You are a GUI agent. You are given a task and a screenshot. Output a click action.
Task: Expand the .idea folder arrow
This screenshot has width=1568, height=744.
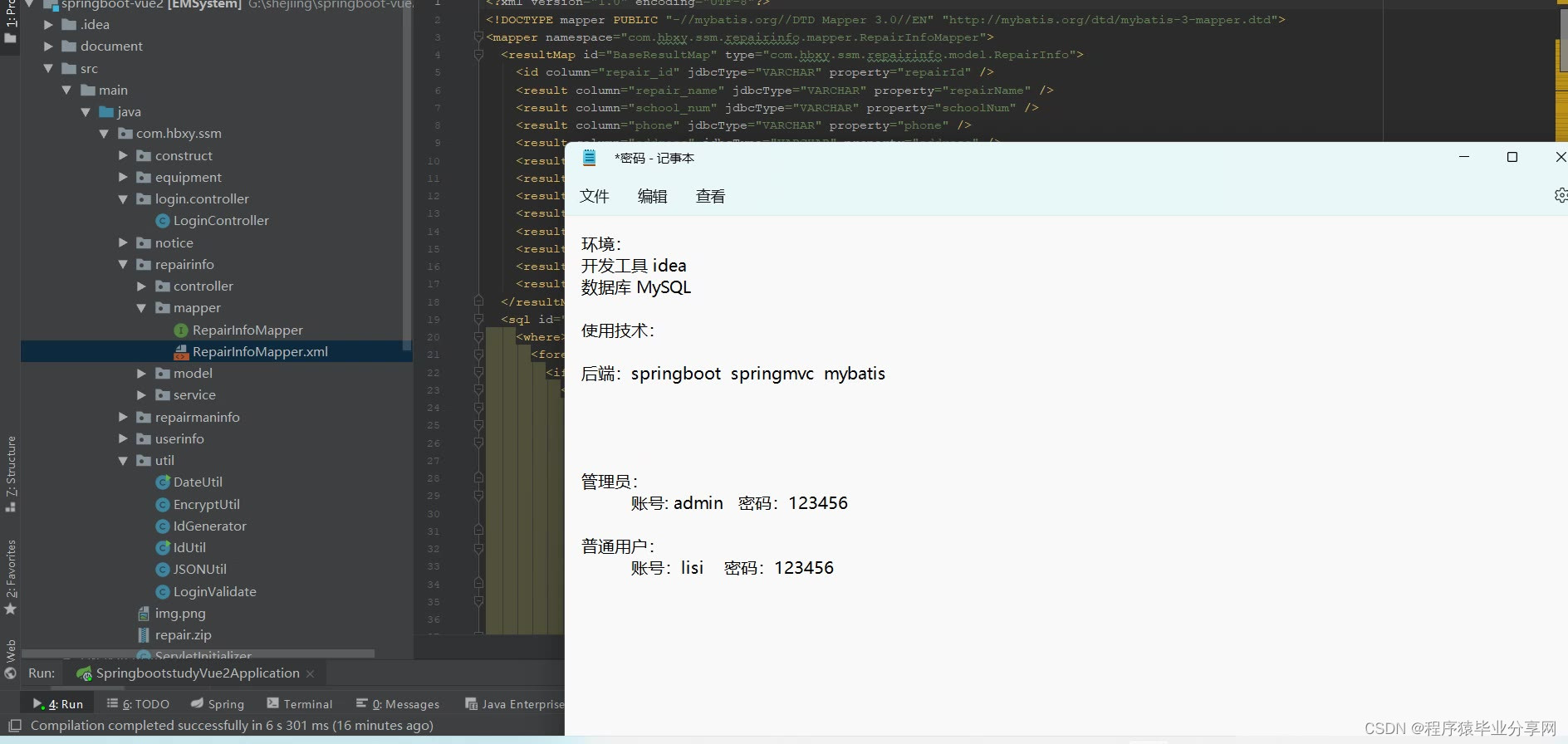tap(48, 25)
